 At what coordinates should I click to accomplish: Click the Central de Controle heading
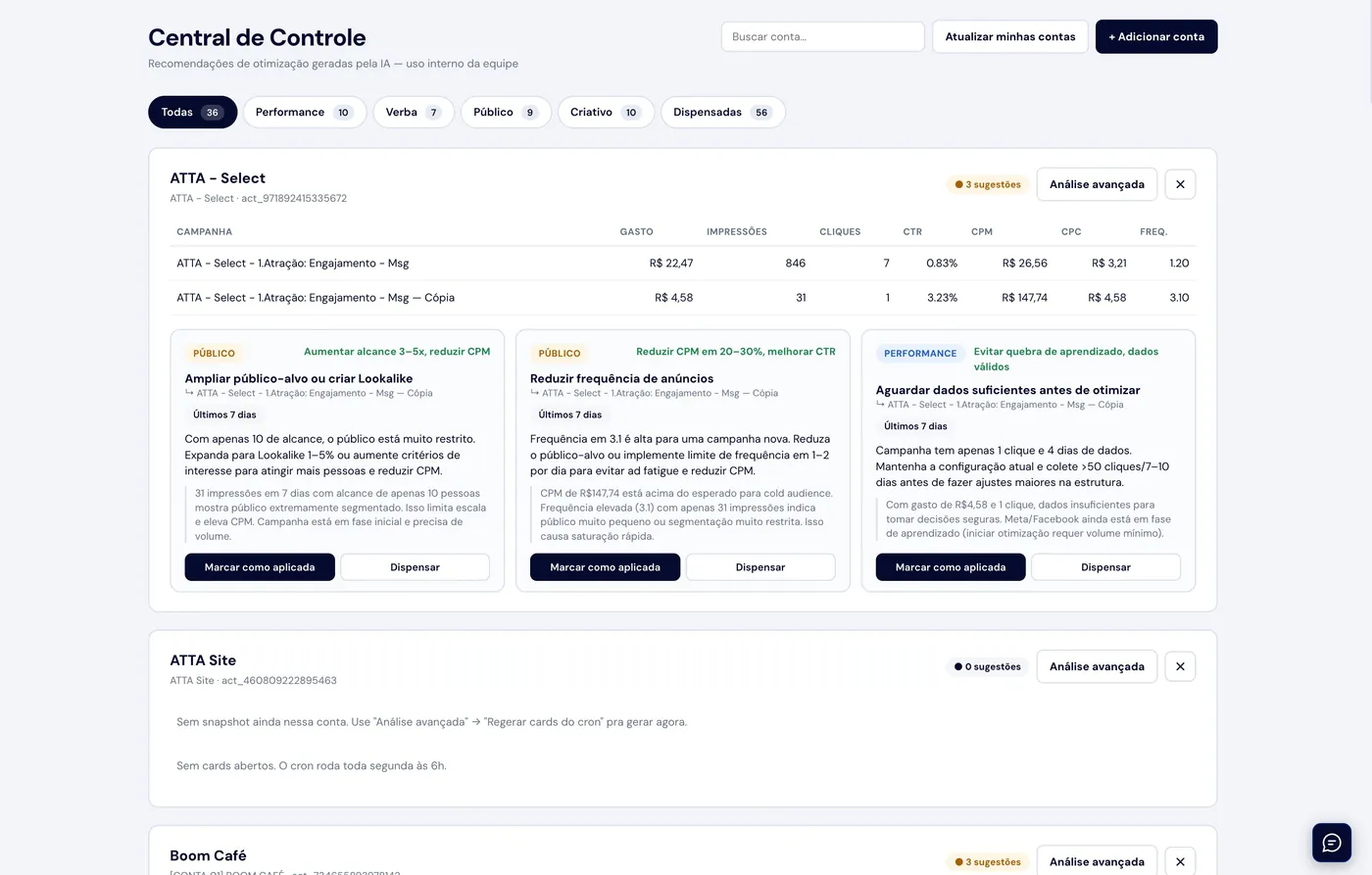[x=257, y=37]
